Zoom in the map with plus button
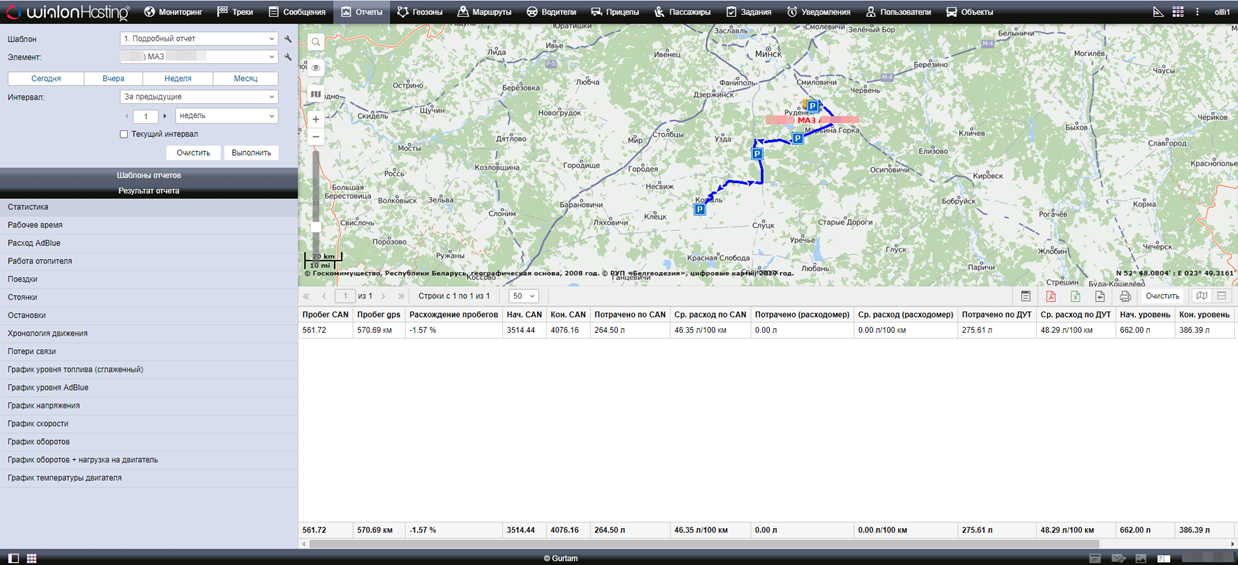The image size is (1238, 565). point(316,119)
